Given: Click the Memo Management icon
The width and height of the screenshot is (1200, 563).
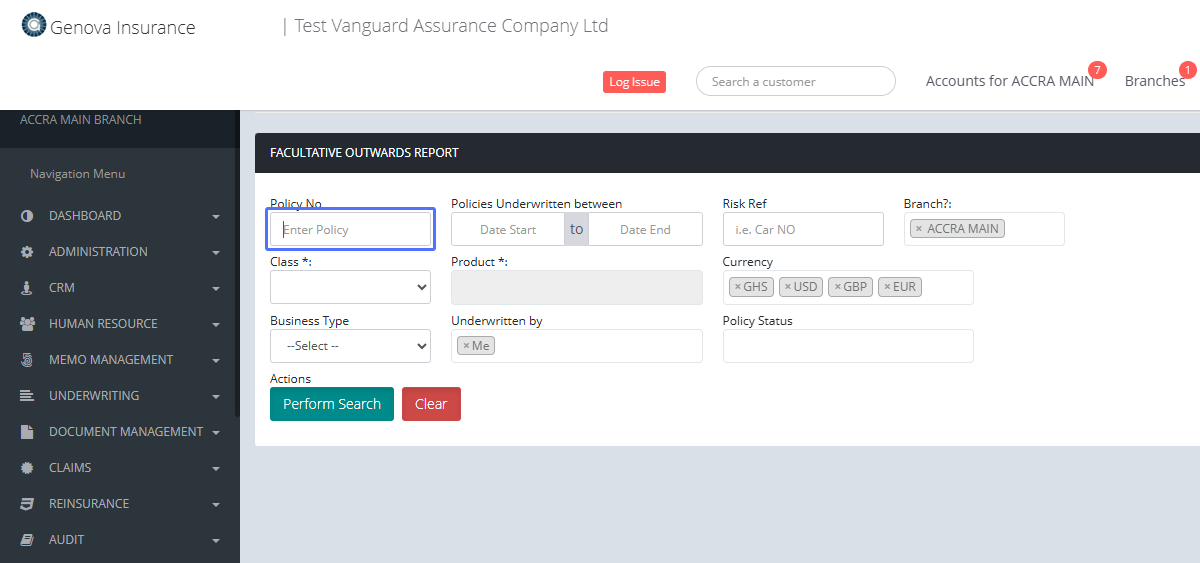Looking at the screenshot, I should coord(27,360).
